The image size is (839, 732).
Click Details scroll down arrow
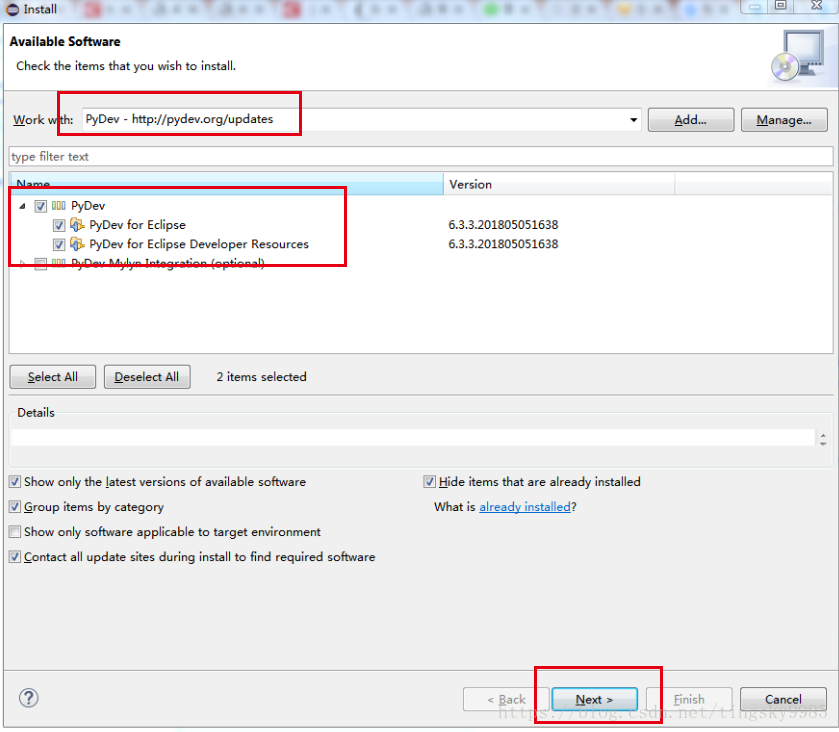coord(823,443)
